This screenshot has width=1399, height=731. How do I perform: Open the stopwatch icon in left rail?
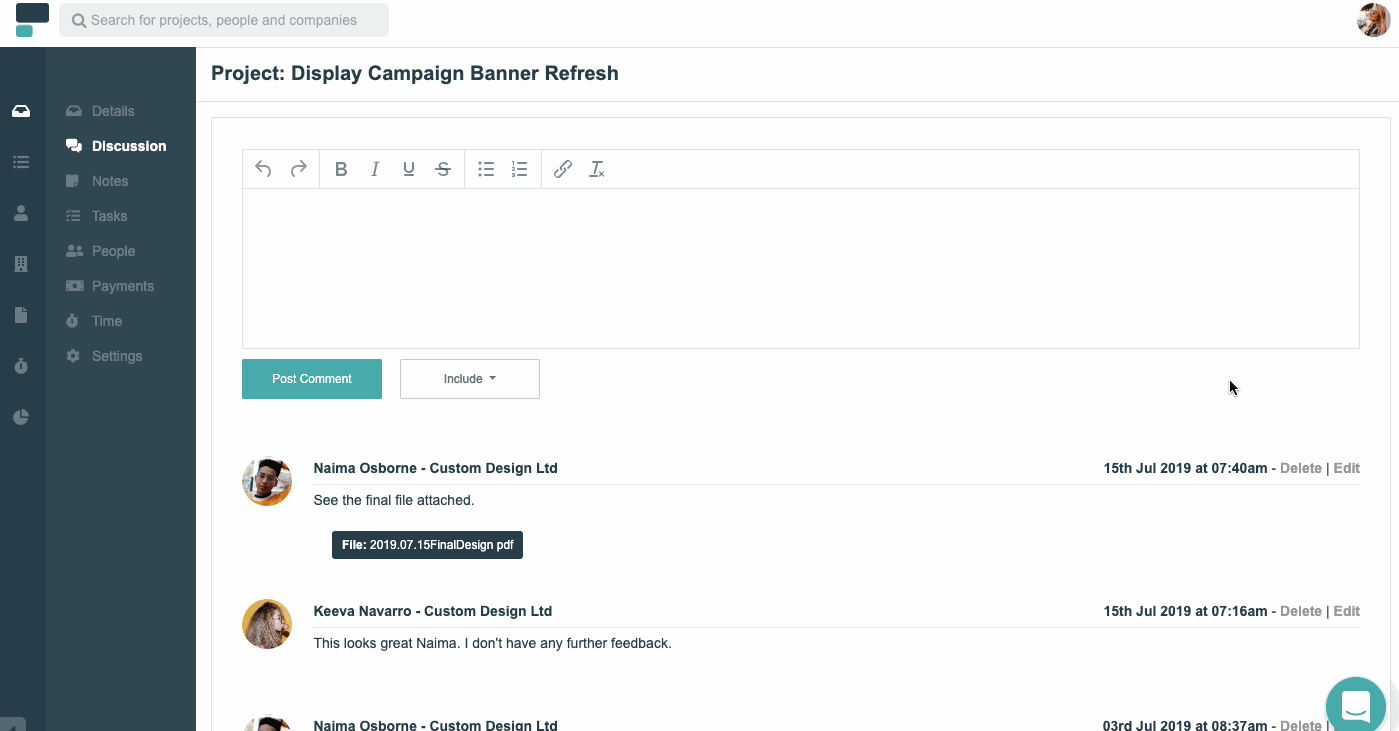(21, 366)
